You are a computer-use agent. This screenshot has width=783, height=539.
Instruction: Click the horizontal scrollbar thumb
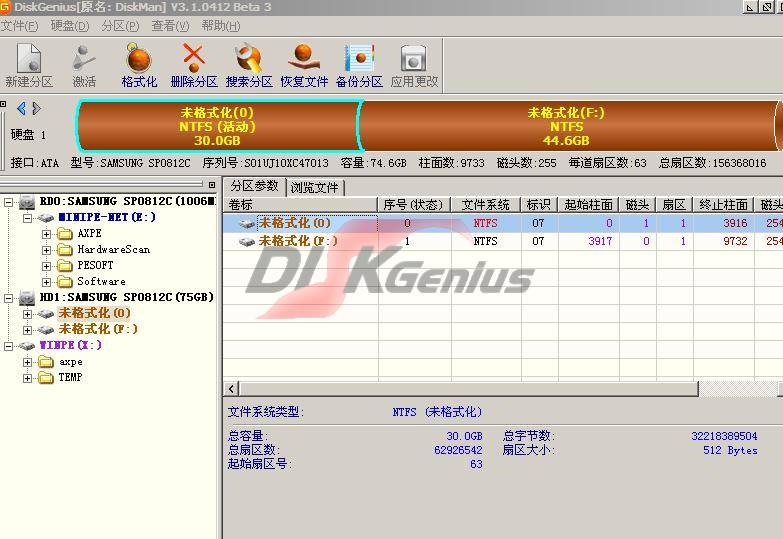coord(468,389)
